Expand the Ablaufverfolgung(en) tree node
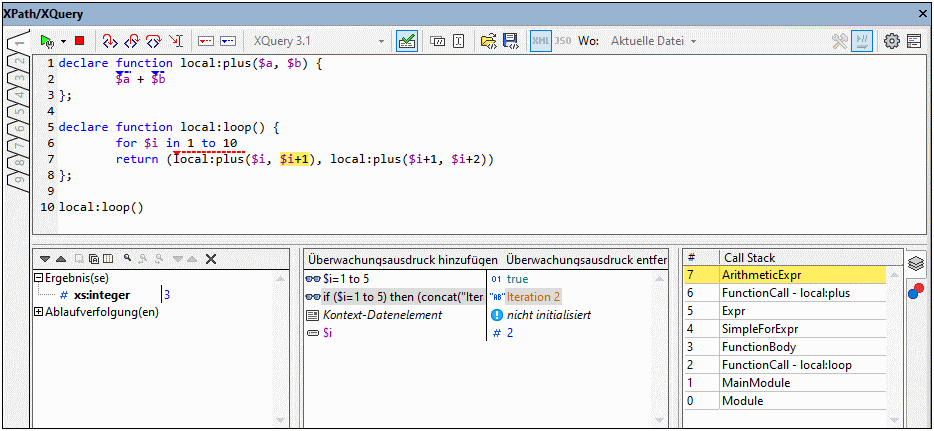934x431 pixels. [39, 311]
